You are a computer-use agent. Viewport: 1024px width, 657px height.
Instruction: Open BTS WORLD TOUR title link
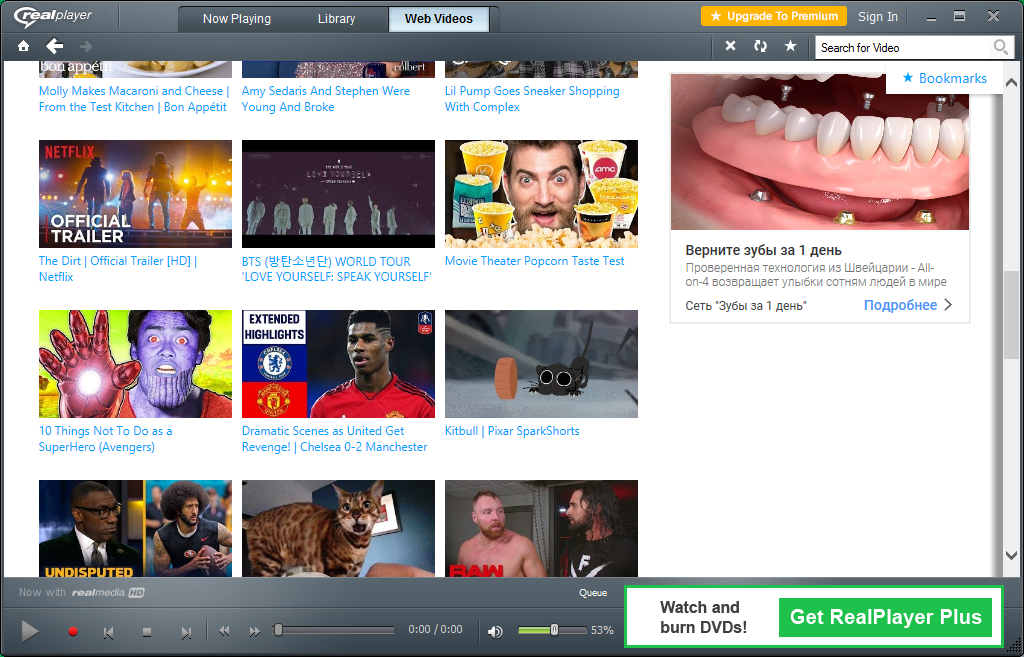click(x=337, y=269)
